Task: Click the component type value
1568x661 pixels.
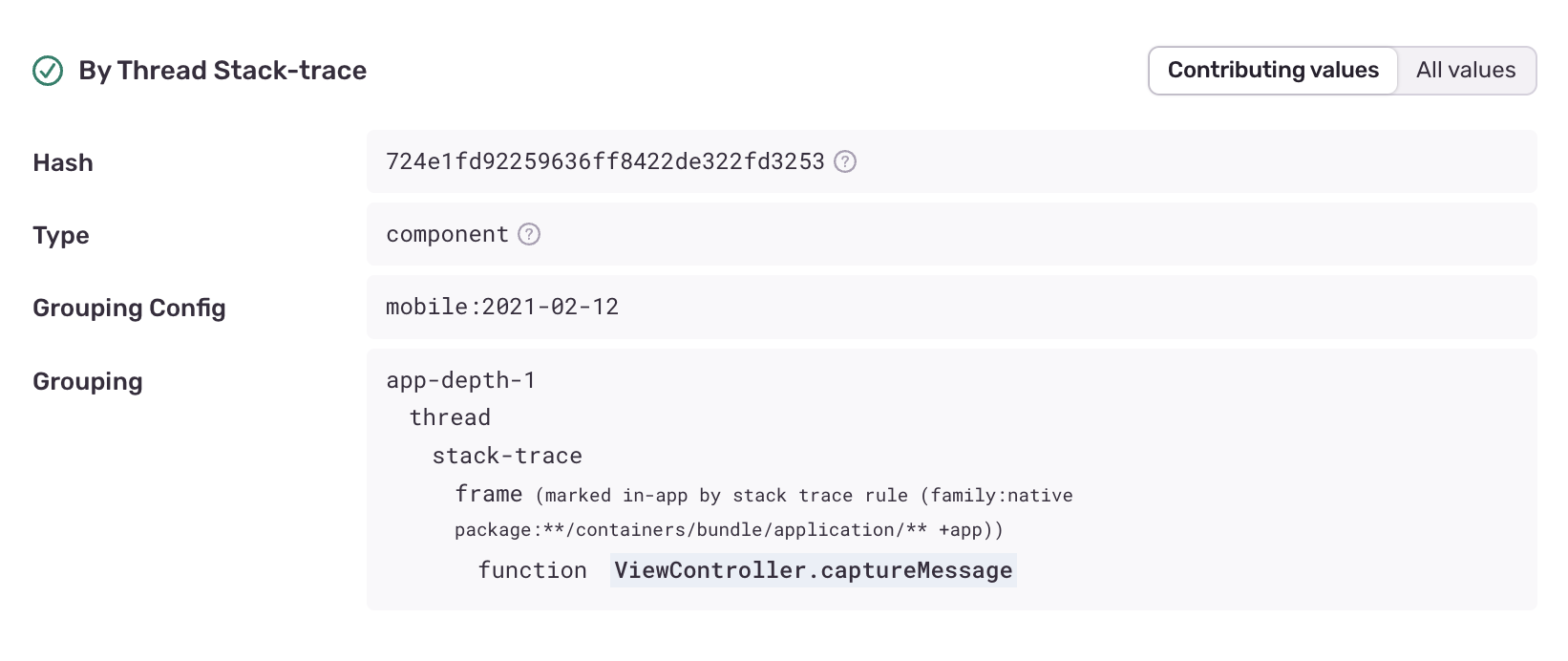Action: (x=445, y=234)
